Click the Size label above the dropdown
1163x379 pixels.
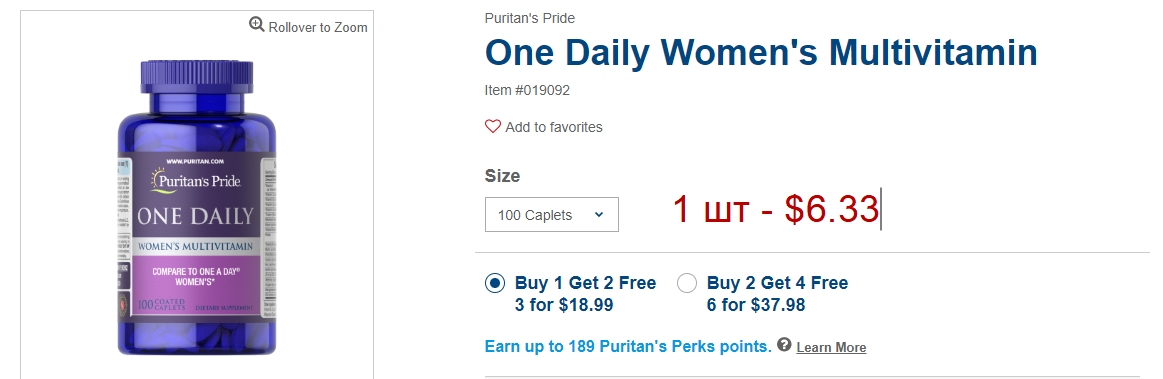pos(502,176)
